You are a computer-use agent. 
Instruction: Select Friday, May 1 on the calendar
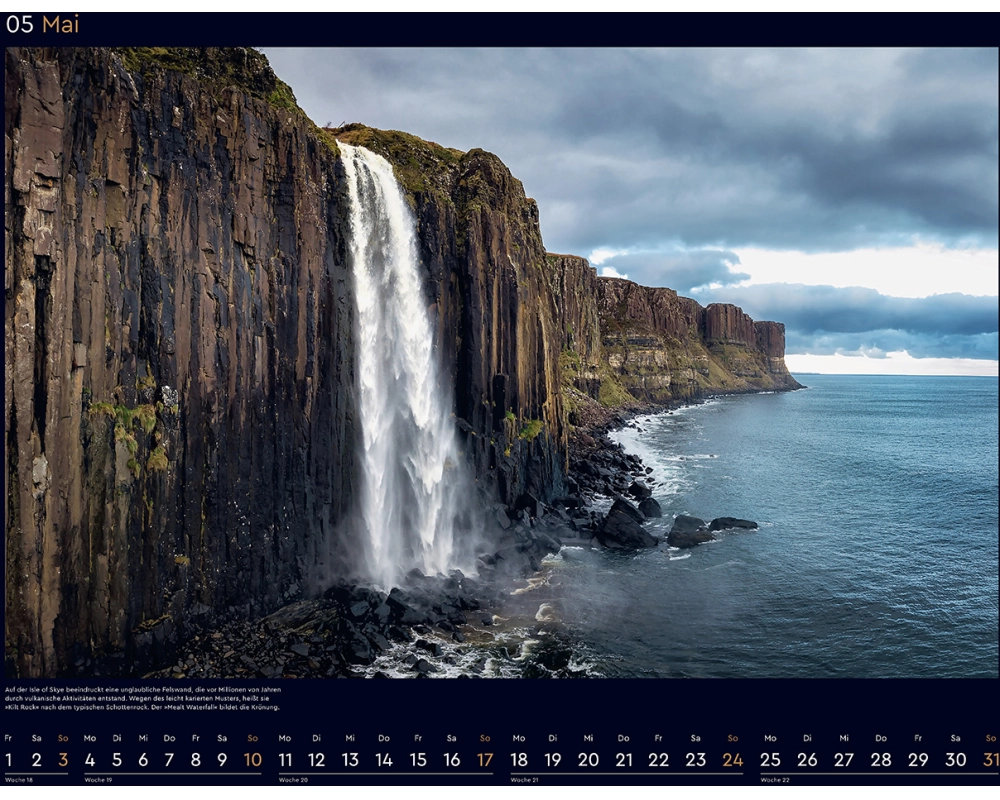pyautogui.click(x=9, y=759)
